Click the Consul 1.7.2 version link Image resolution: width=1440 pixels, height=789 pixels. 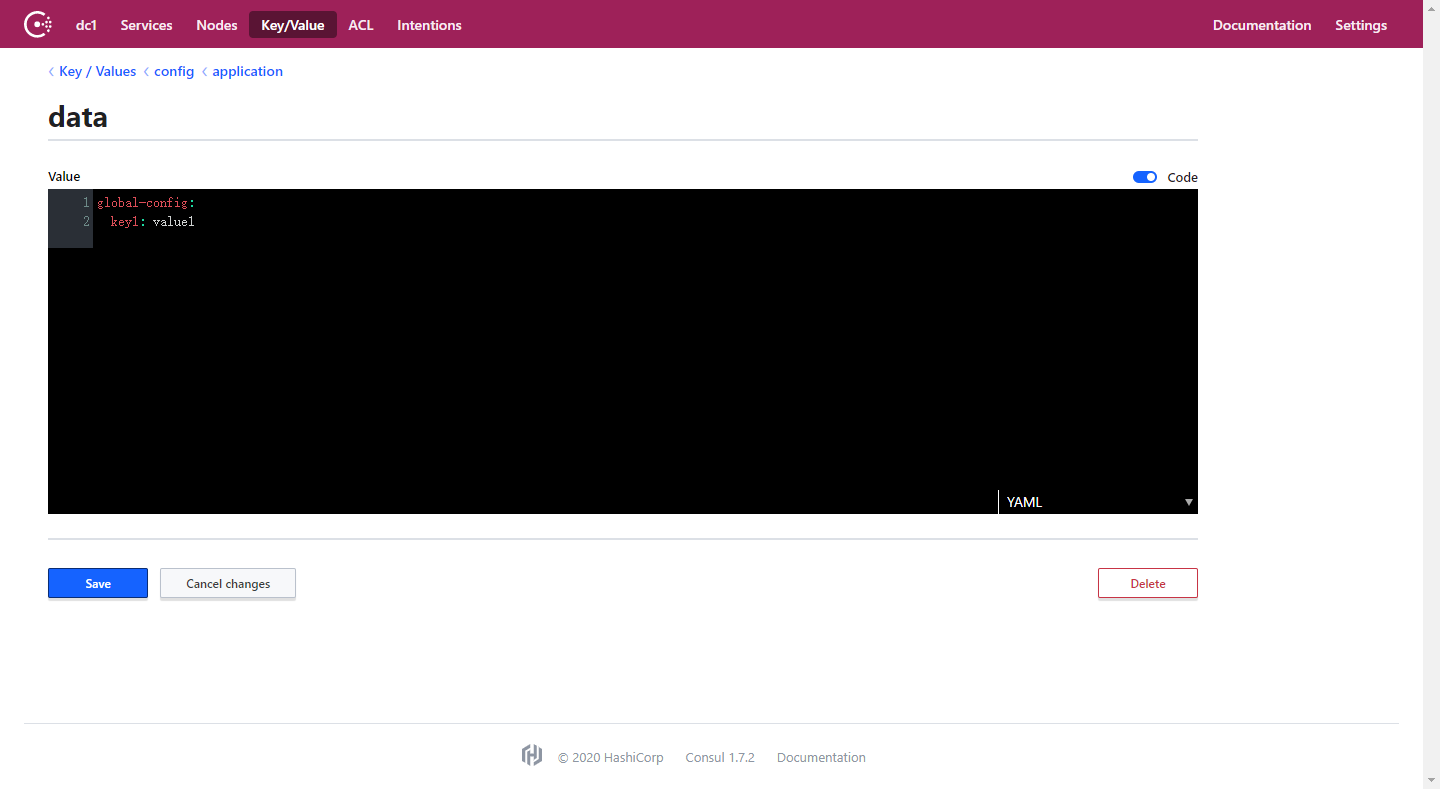(720, 757)
